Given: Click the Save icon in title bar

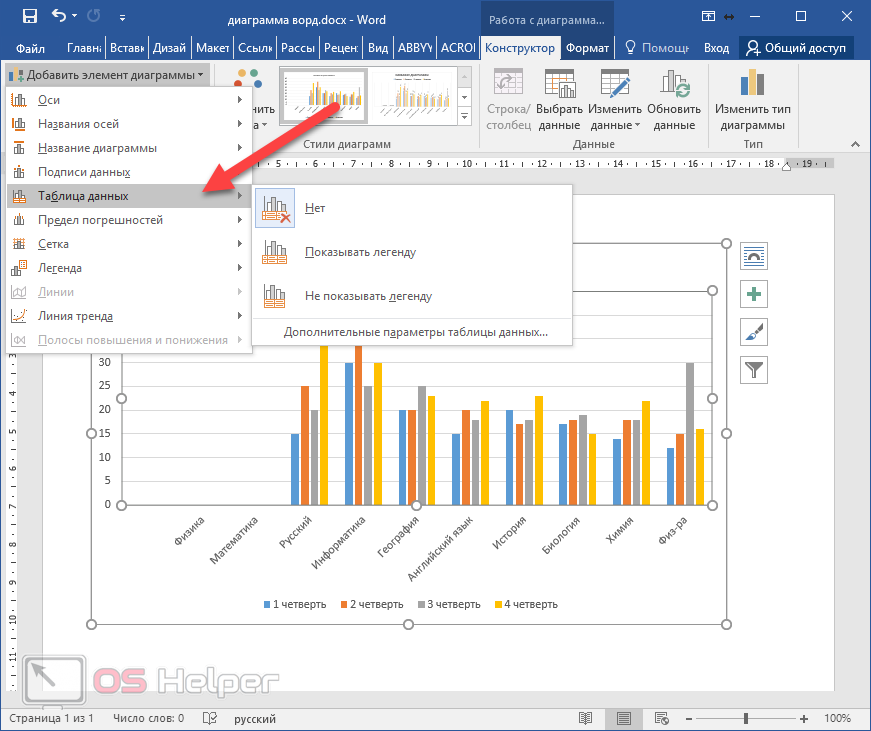Looking at the screenshot, I should click(x=29, y=16).
